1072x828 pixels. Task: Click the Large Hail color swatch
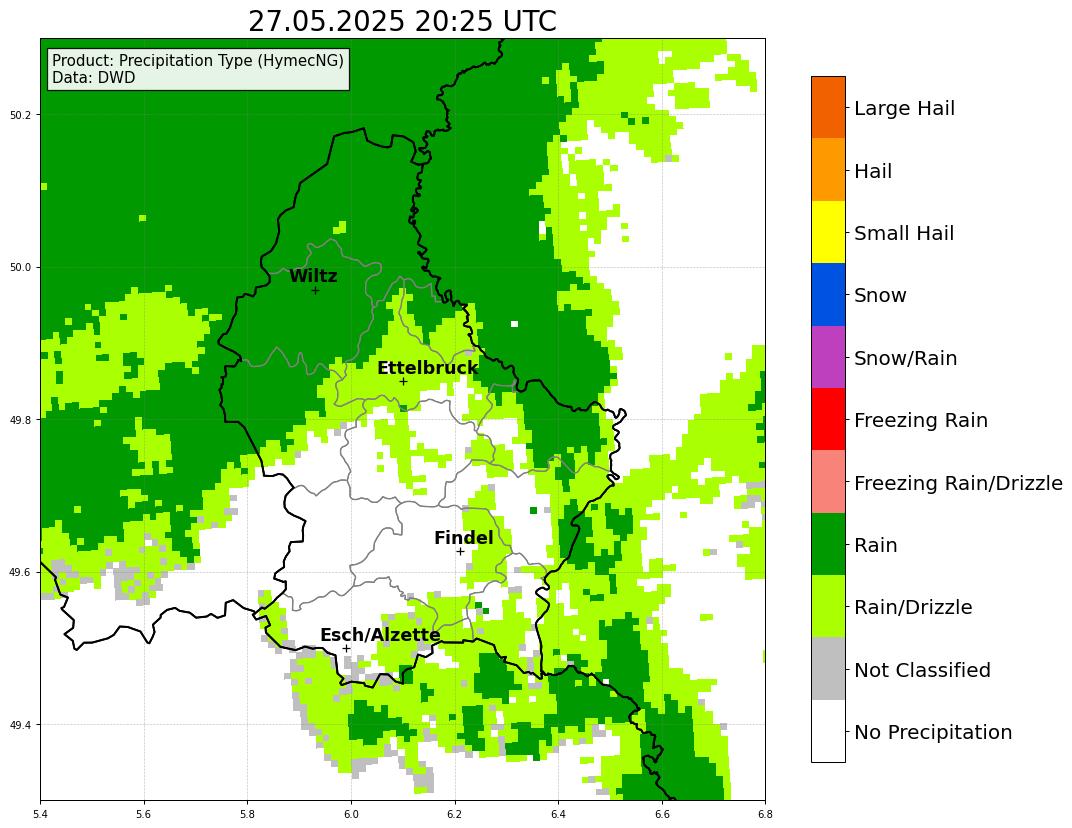click(828, 107)
